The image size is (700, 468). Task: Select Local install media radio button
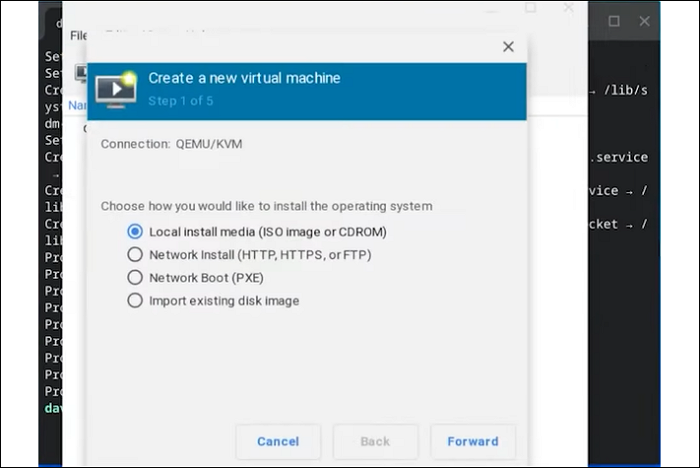tap(135, 231)
